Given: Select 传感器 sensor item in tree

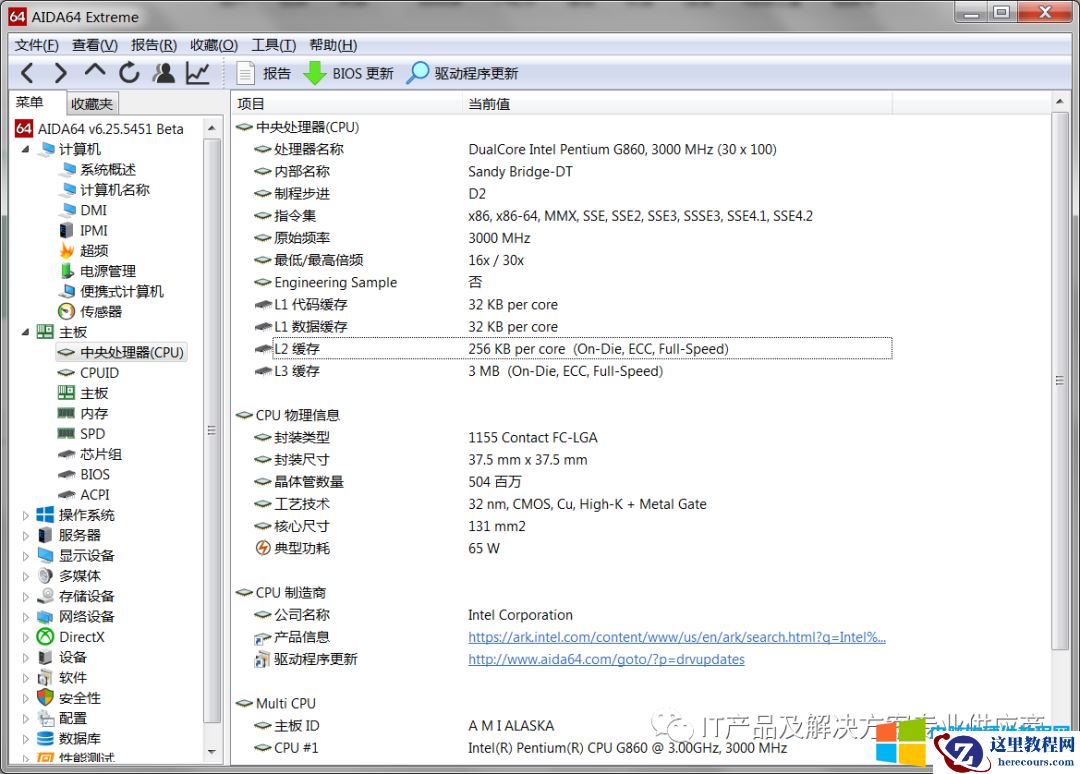Looking at the screenshot, I should click(x=100, y=312).
